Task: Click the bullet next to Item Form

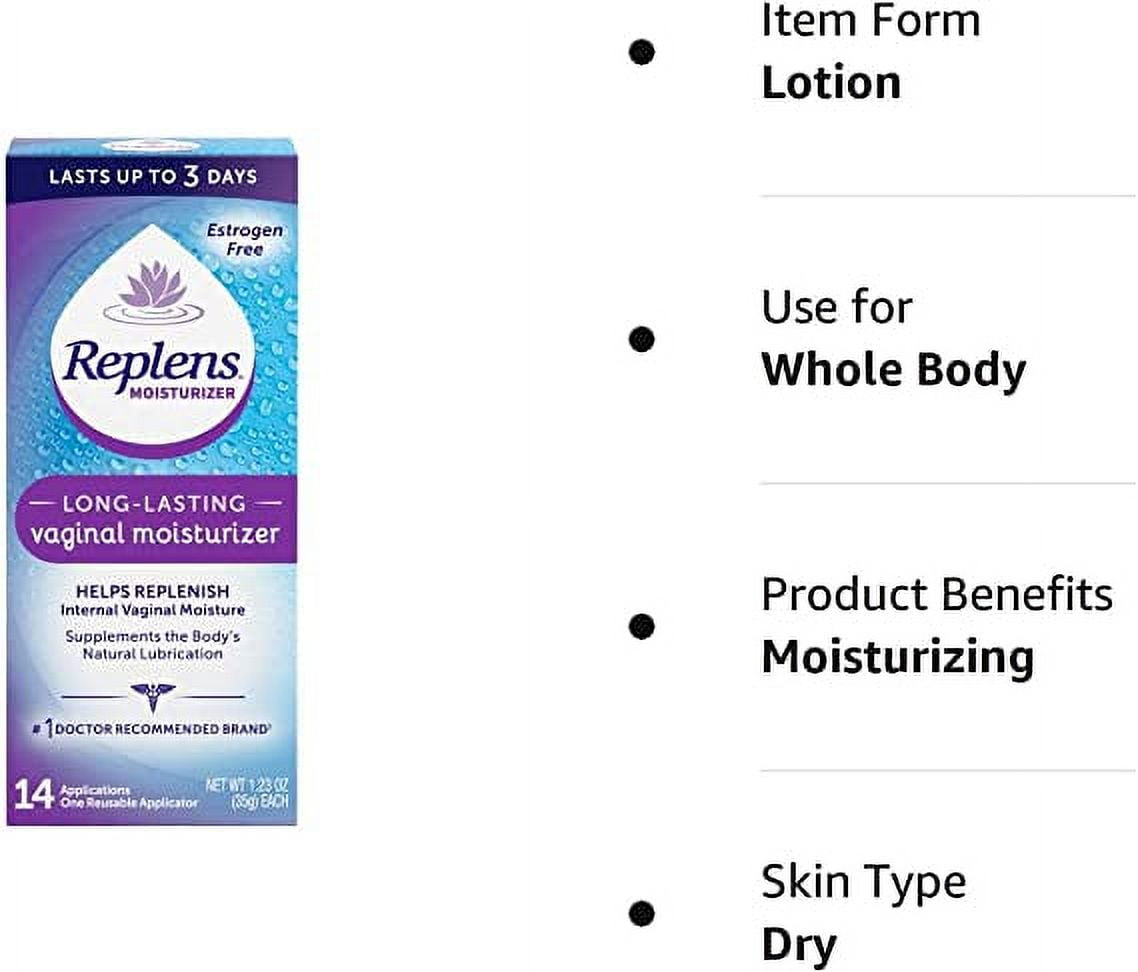Action: (642, 52)
